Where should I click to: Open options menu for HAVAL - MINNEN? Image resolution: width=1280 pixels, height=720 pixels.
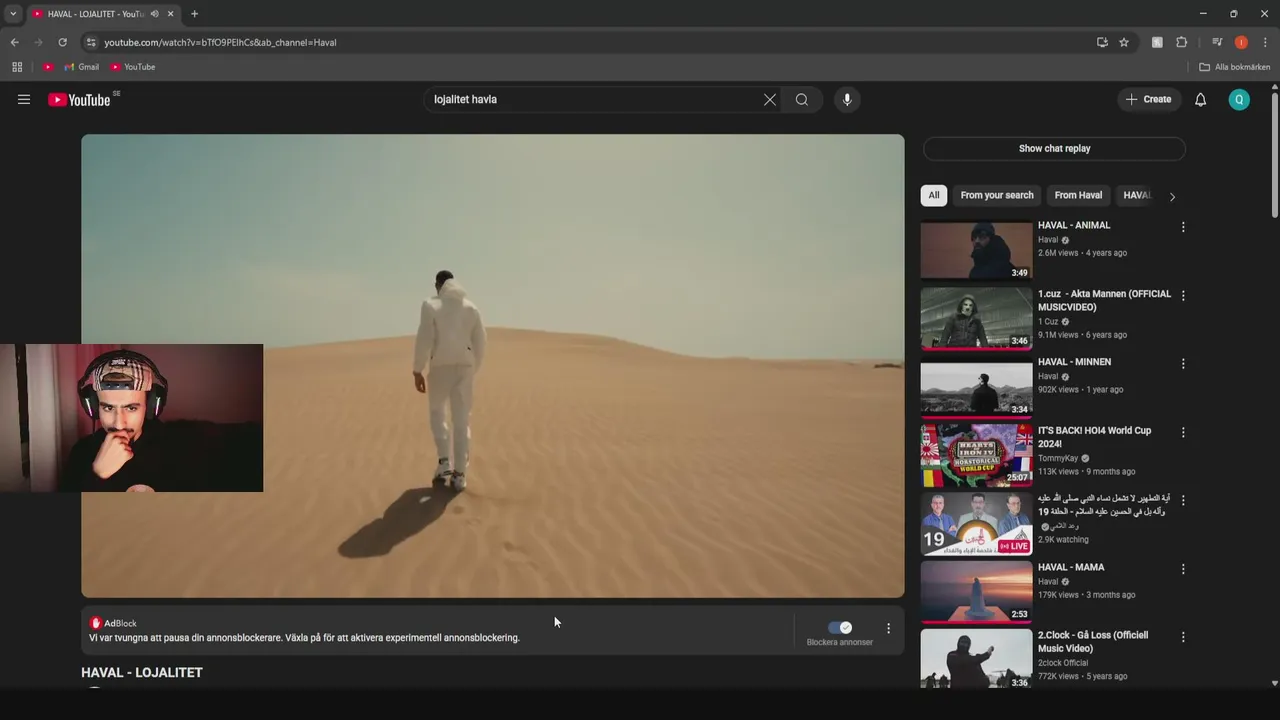click(x=1183, y=364)
